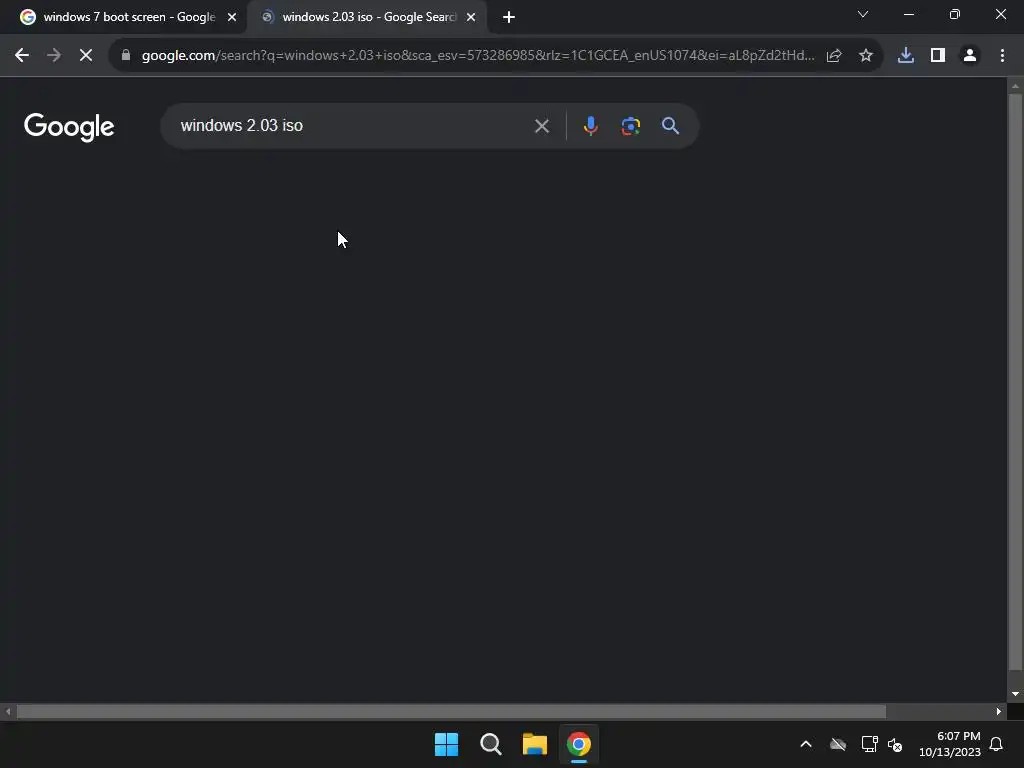Open network status tray icon
The image size is (1024, 768).
(x=869, y=744)
